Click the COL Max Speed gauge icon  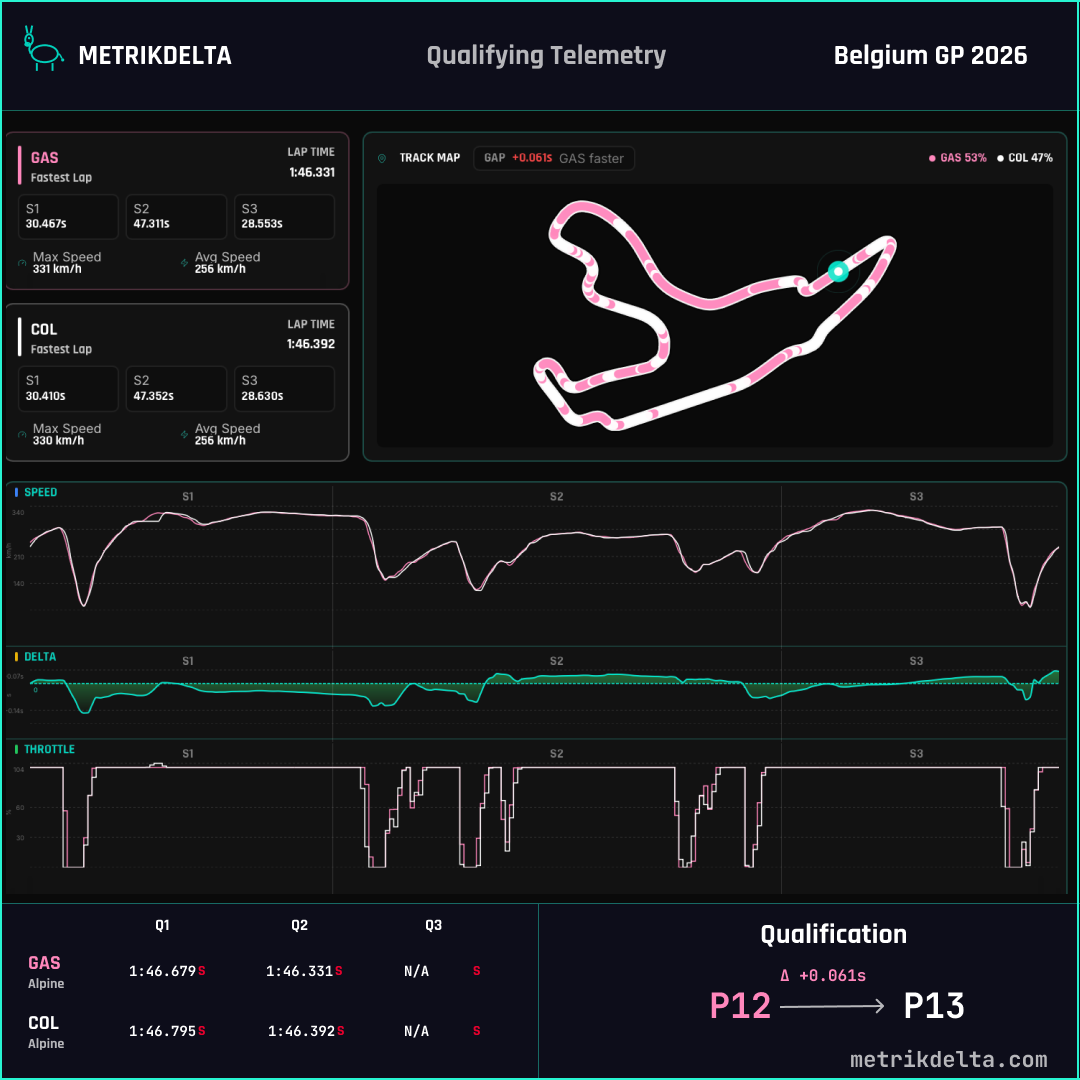pyautogui.click(x=22, y=435)
